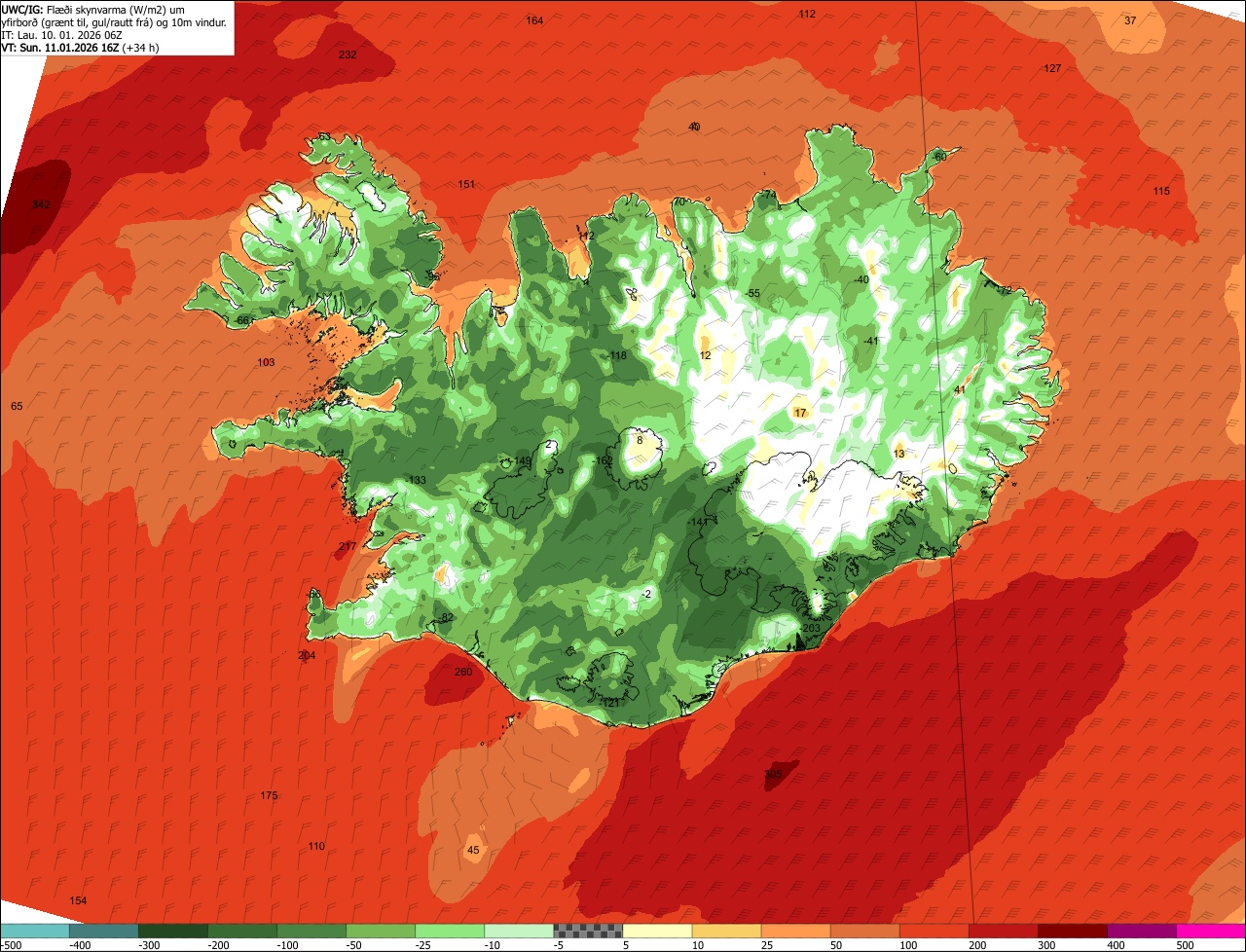The image size is (1246, 952).
Task: Click the value -149 in the west
Action: click(x=520, y=460)
